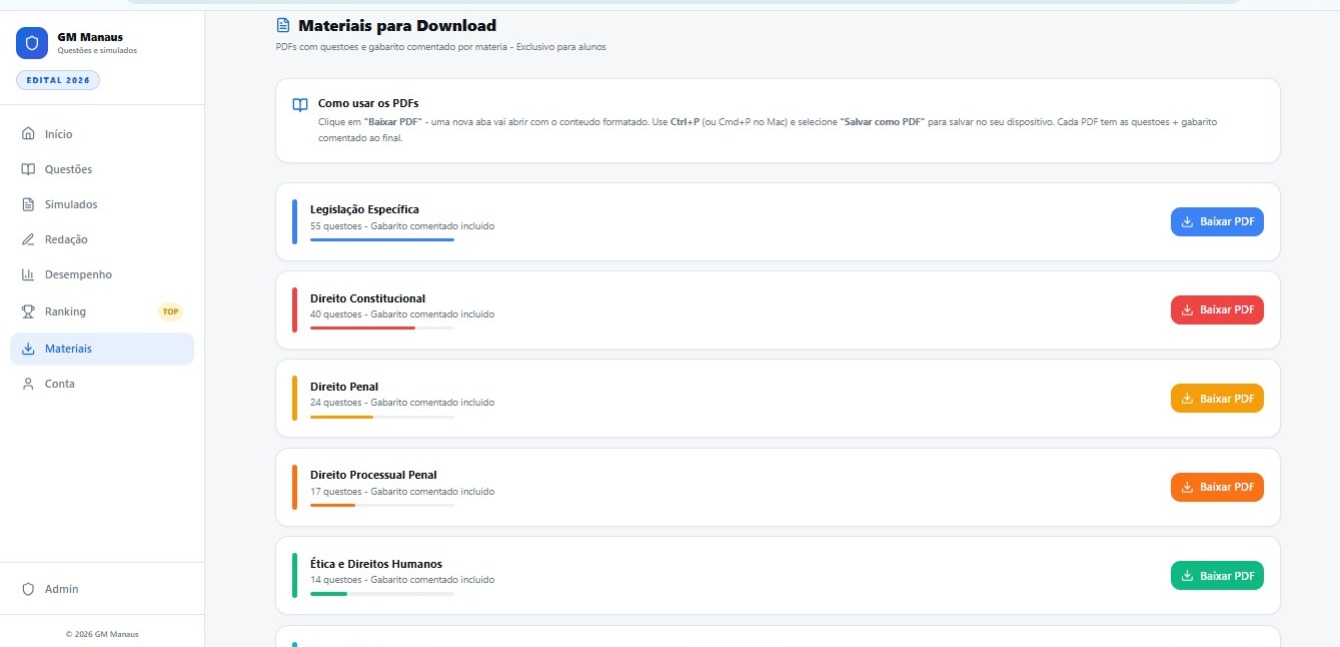Click the yellow TOP badge on Ranking
This screenshot has width=1340, height=647.
[171, 311]
